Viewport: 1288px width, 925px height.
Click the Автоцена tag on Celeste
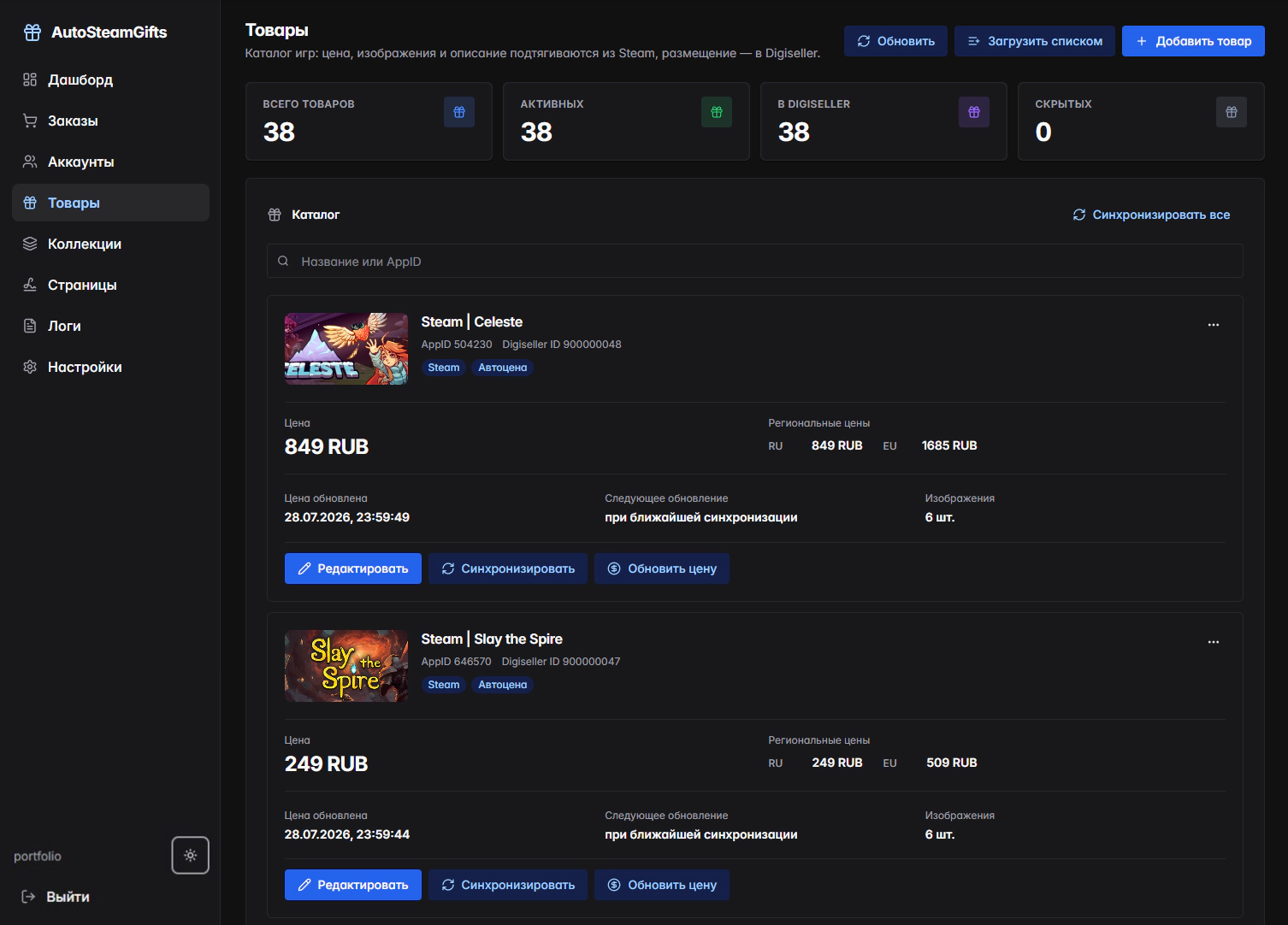(x=503, y=368)
